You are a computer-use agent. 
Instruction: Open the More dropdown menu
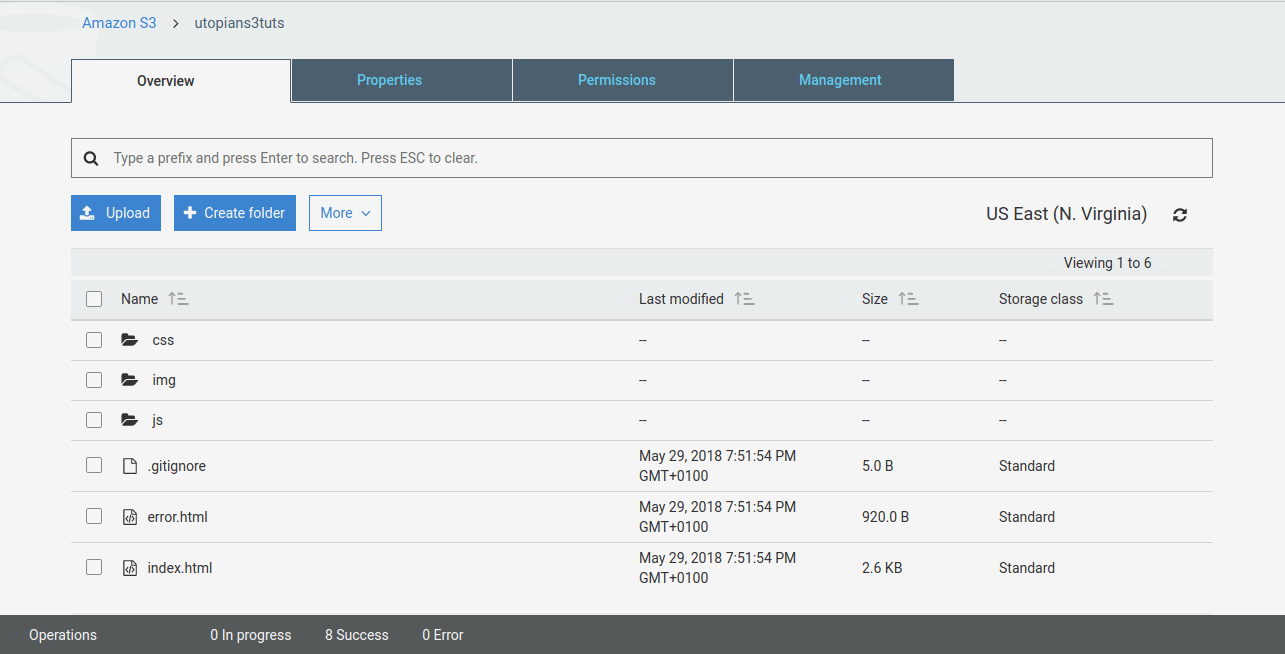point(345,213)
